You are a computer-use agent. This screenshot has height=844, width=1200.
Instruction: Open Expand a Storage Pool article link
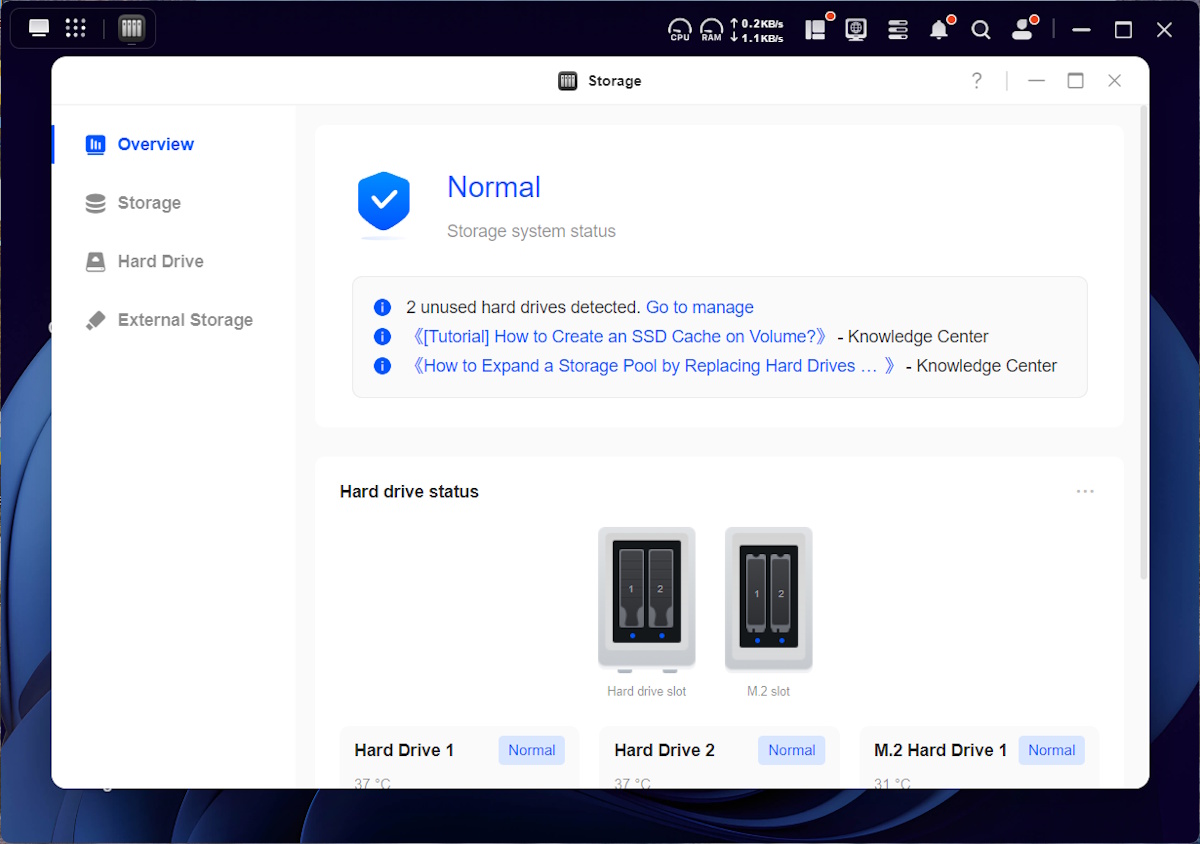[x=653, y=365]
